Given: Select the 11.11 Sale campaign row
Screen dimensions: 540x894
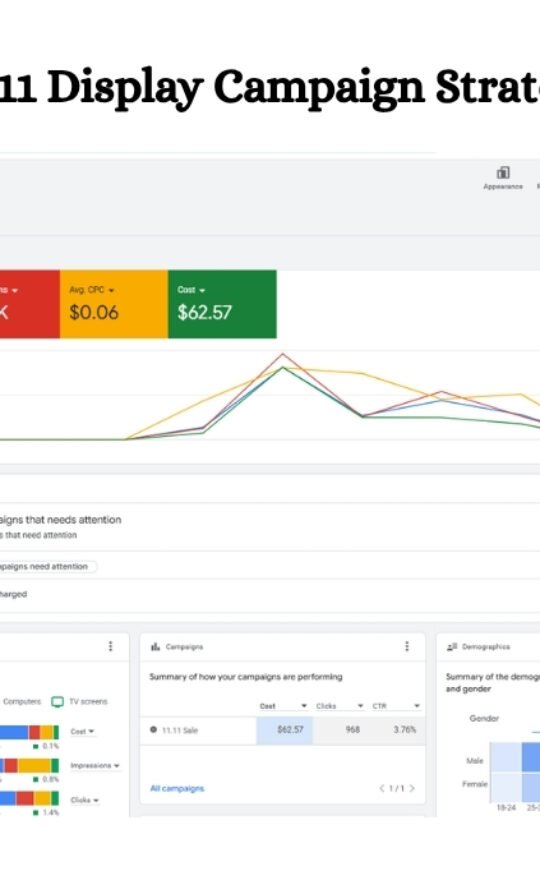Looking at the screenshot, I should pos(282,730).
